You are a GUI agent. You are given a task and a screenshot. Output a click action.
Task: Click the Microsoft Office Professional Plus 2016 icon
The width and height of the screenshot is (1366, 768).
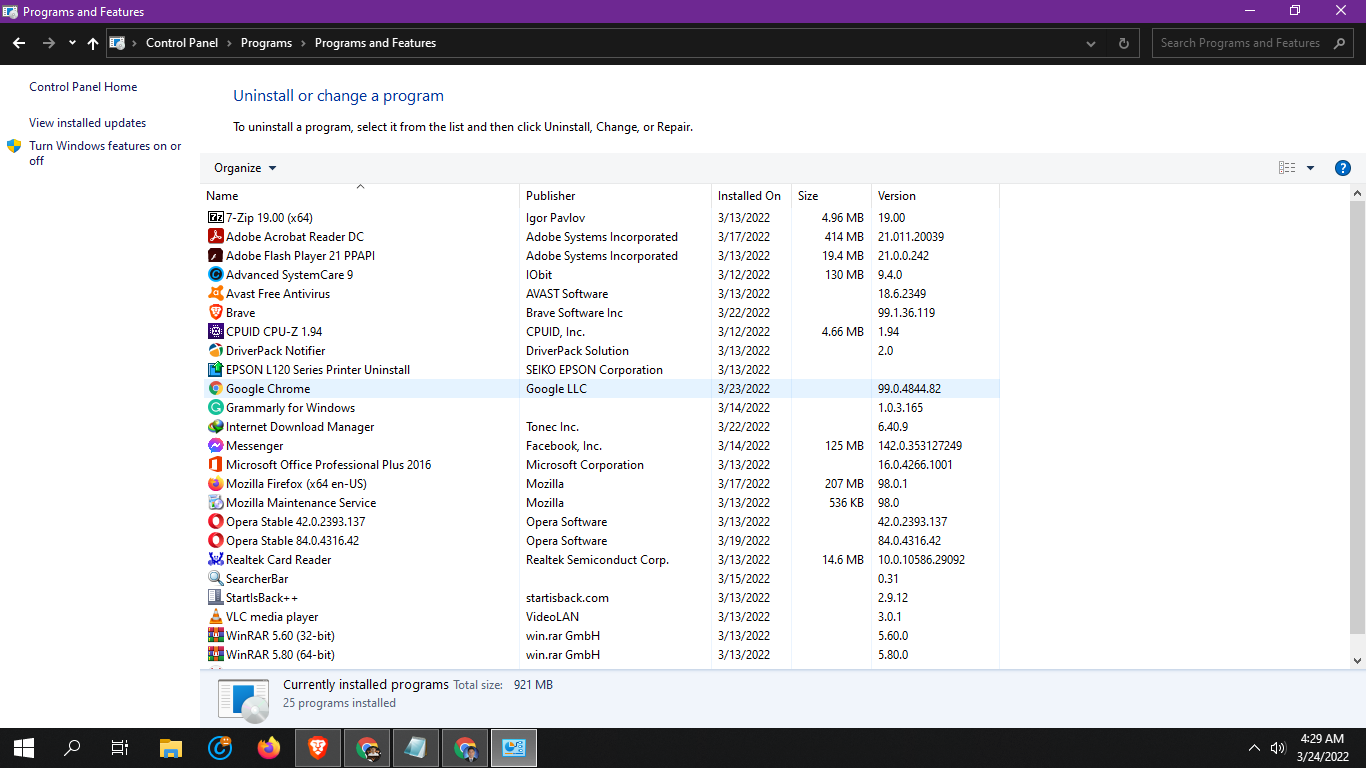pyautogui.click(x=215, y=464)
